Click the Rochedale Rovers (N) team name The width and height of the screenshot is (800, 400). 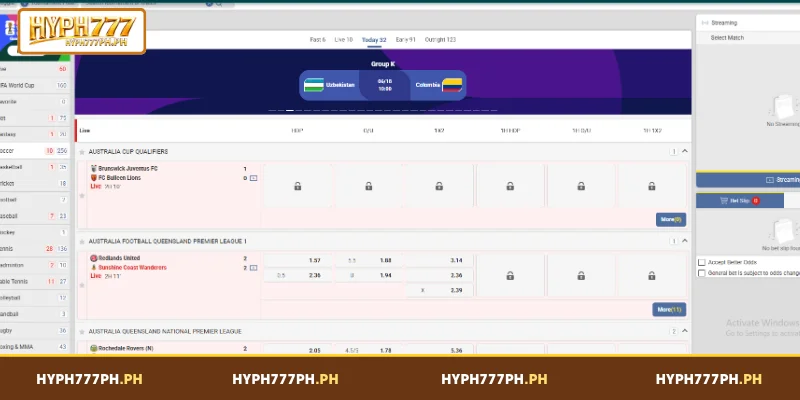[126, 348]
